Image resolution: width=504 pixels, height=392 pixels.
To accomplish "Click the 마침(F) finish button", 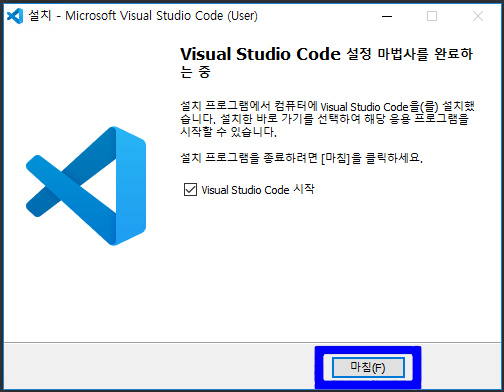I will (x=368, y=367).
